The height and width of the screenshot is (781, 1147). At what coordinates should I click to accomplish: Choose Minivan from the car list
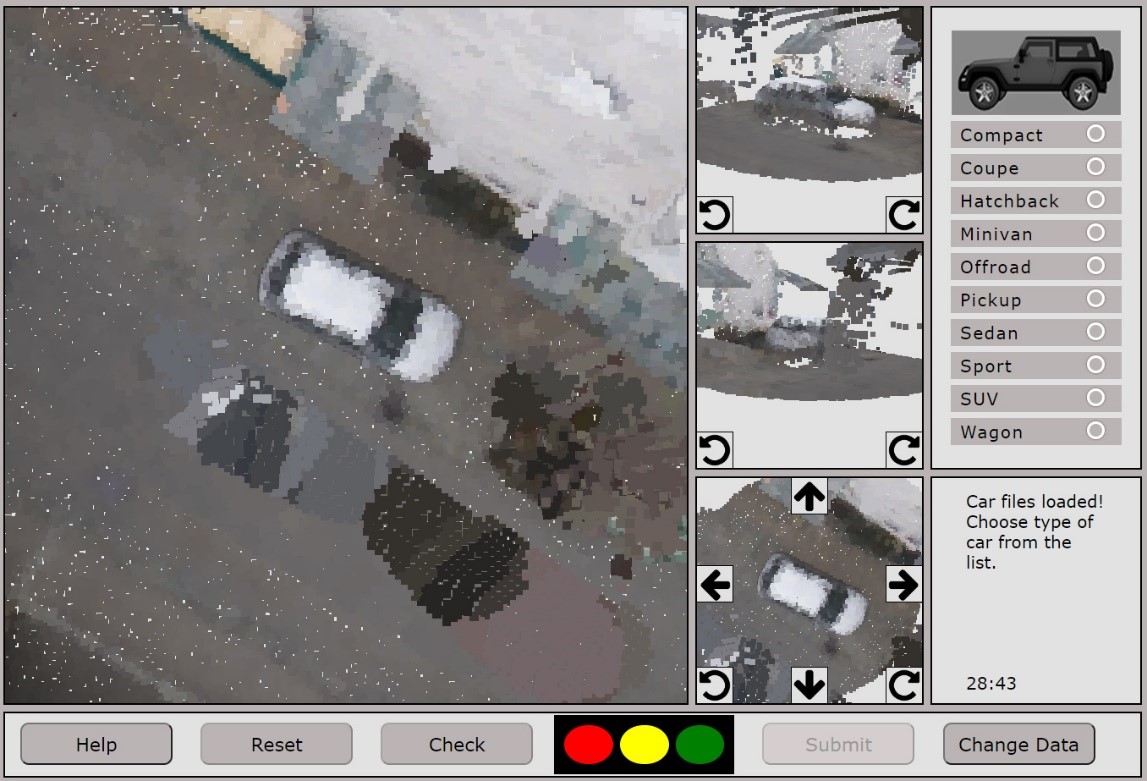(1036, 233)
